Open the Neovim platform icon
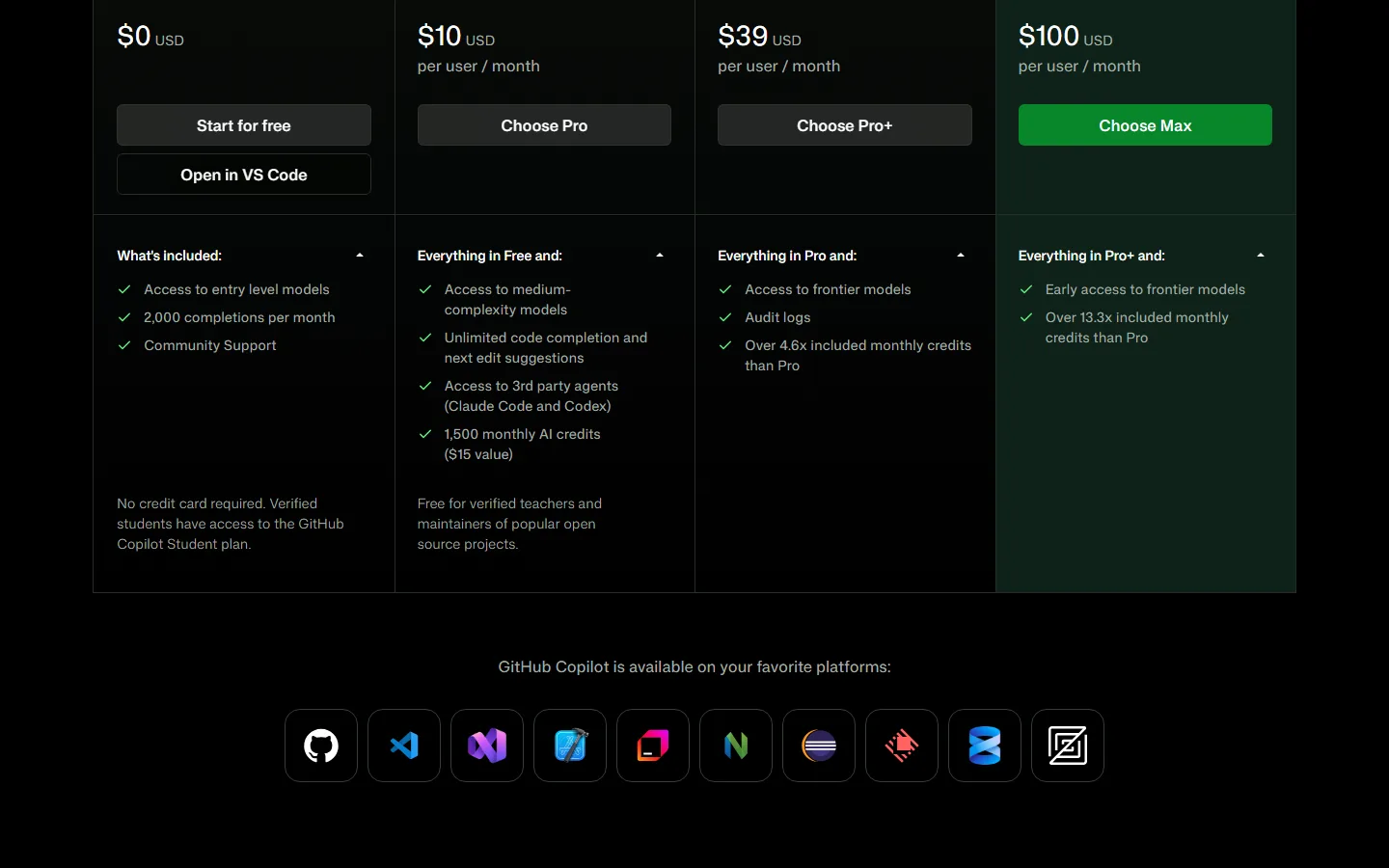The image size is (1389, 868). point(736,746)
